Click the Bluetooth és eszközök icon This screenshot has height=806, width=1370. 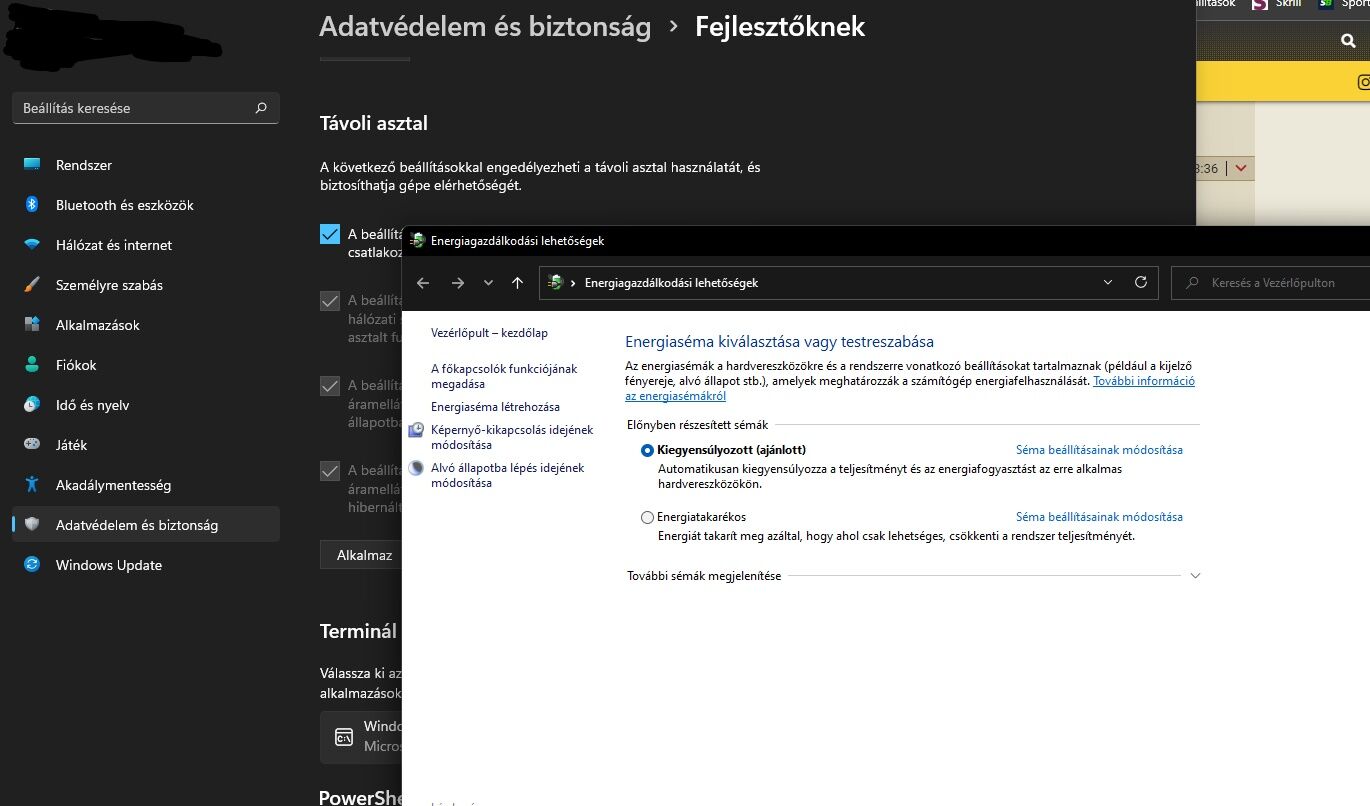(32, 205)
